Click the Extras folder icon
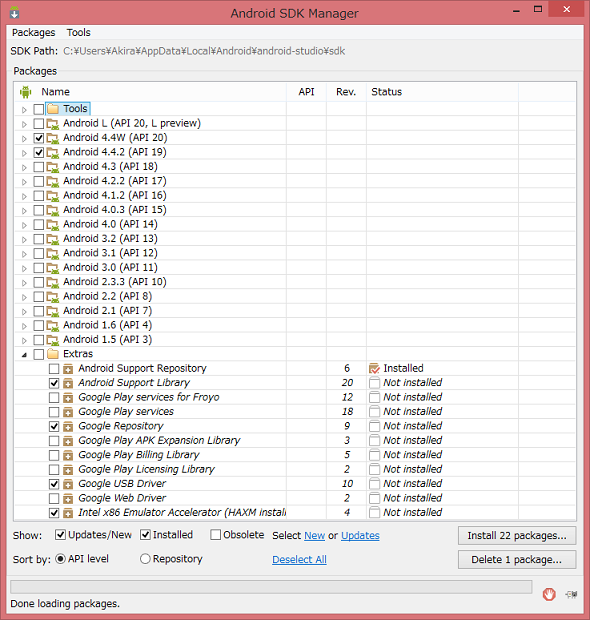Image resolution: width=590 pixels, height=620 pixels. tap(53, 354)
